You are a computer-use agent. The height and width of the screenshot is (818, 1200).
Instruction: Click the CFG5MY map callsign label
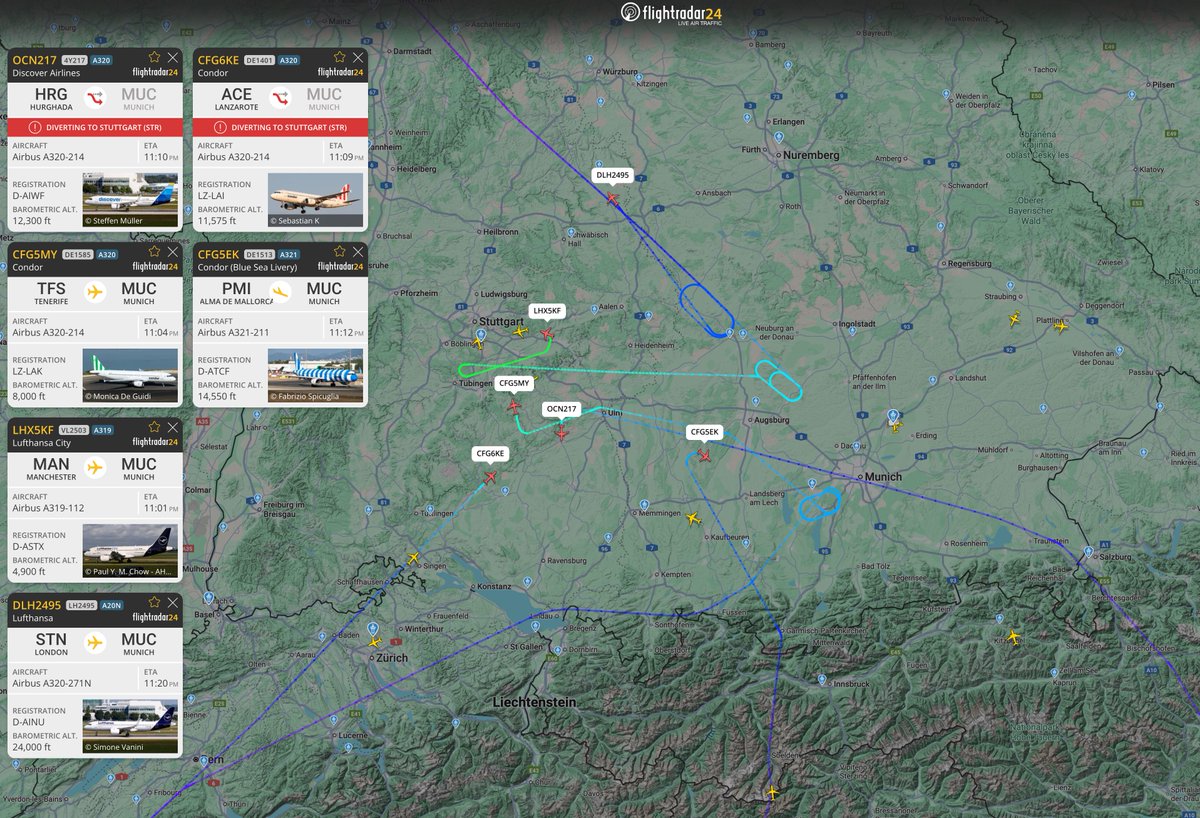514,383
